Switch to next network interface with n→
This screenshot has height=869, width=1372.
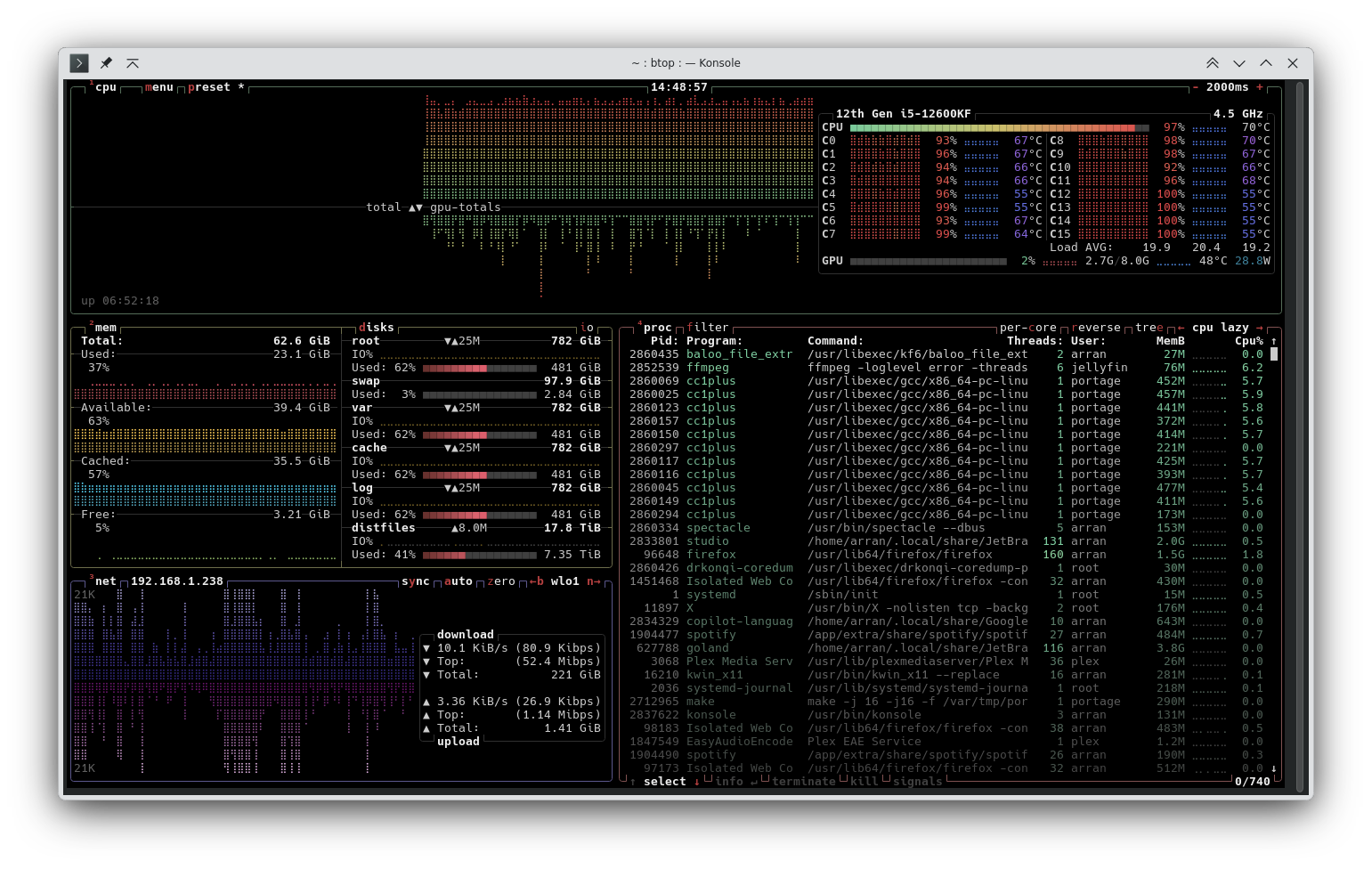[594, 581]
